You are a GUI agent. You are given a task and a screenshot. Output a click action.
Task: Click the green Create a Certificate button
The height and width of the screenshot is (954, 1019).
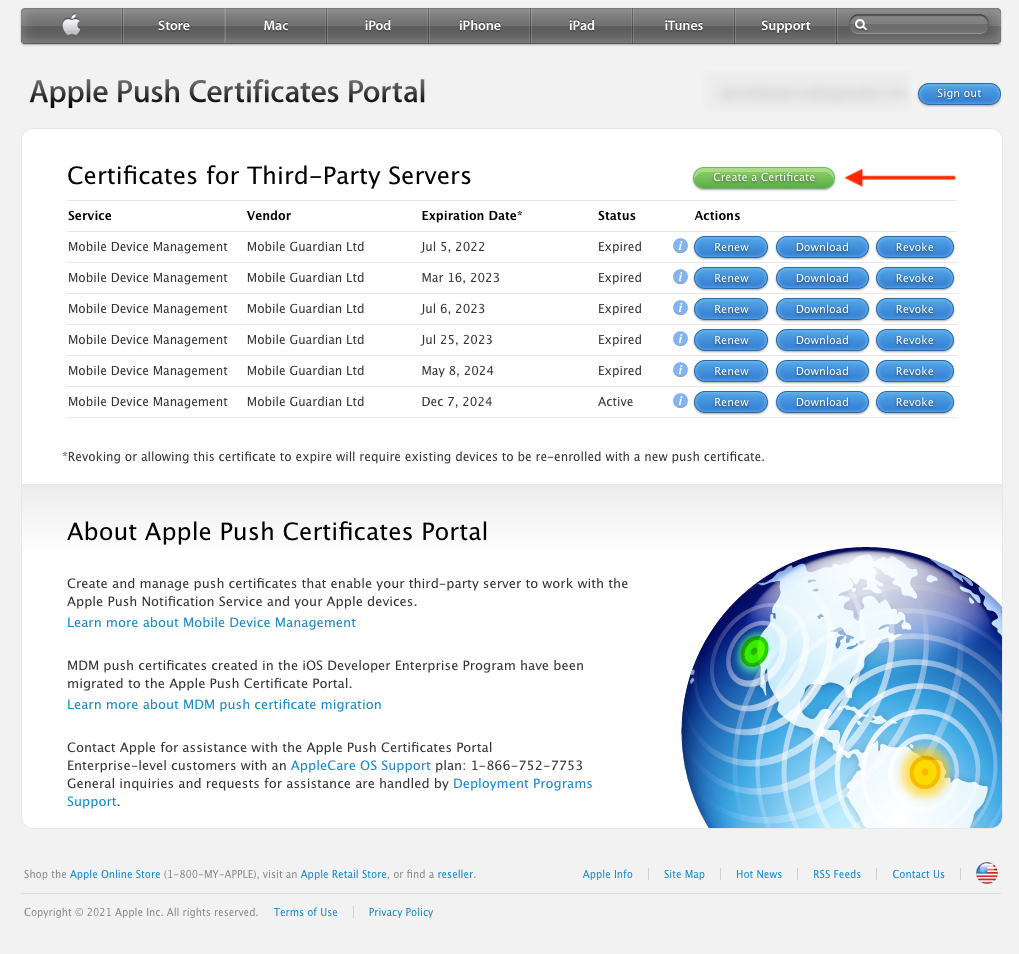(764, 177)
